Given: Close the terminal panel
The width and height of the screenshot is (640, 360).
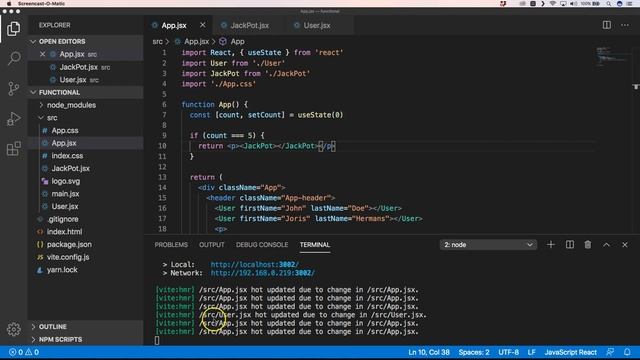Looking at the screenshot, I should click(x=624, y=244).
